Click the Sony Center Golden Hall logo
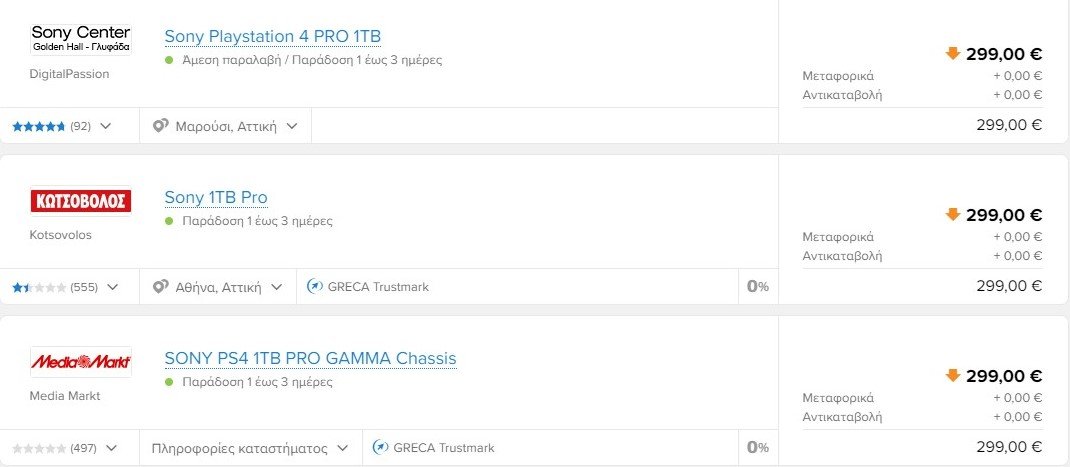The image size is (1070, 467). (81, 40)
